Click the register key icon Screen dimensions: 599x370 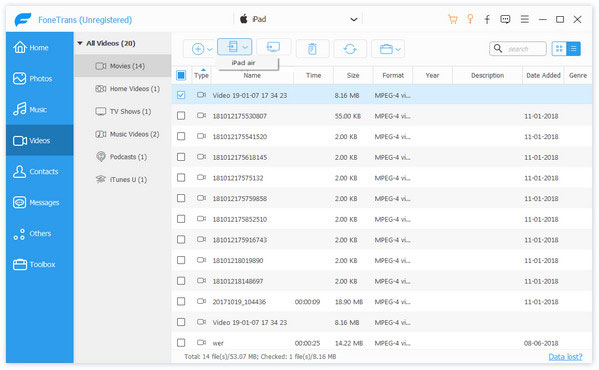470,19
